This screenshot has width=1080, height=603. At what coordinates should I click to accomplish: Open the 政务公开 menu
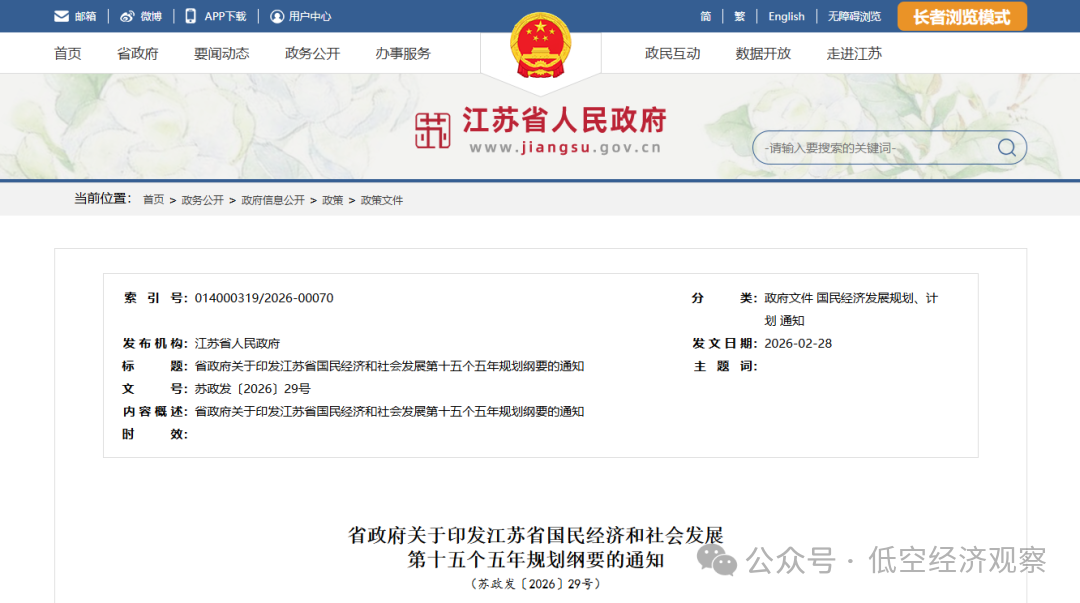(312, 54)
